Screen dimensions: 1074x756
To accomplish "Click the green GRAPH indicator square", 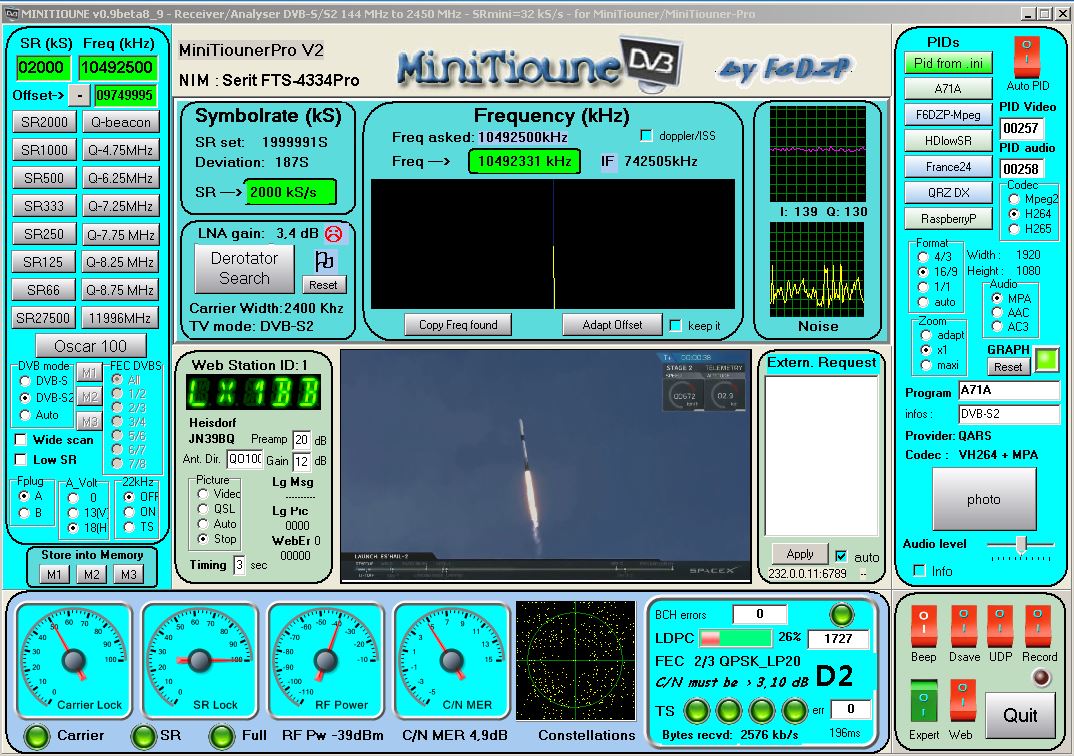I will point(1046,359).
